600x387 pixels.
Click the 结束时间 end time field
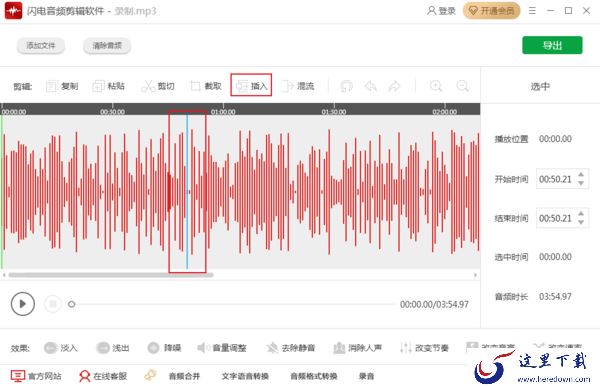point(556,218)
